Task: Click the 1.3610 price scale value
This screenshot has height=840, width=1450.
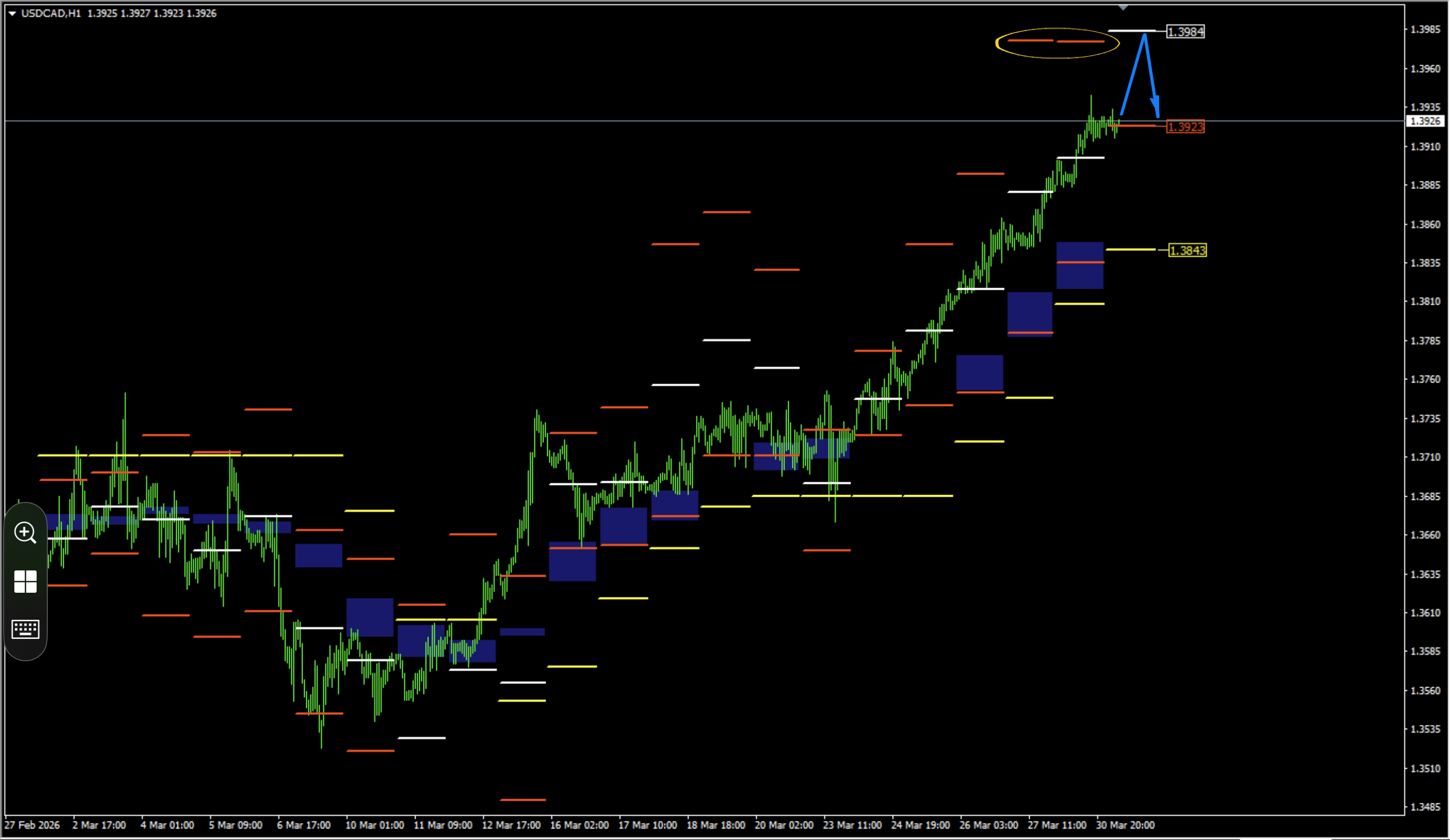Action: [1425, 613]
